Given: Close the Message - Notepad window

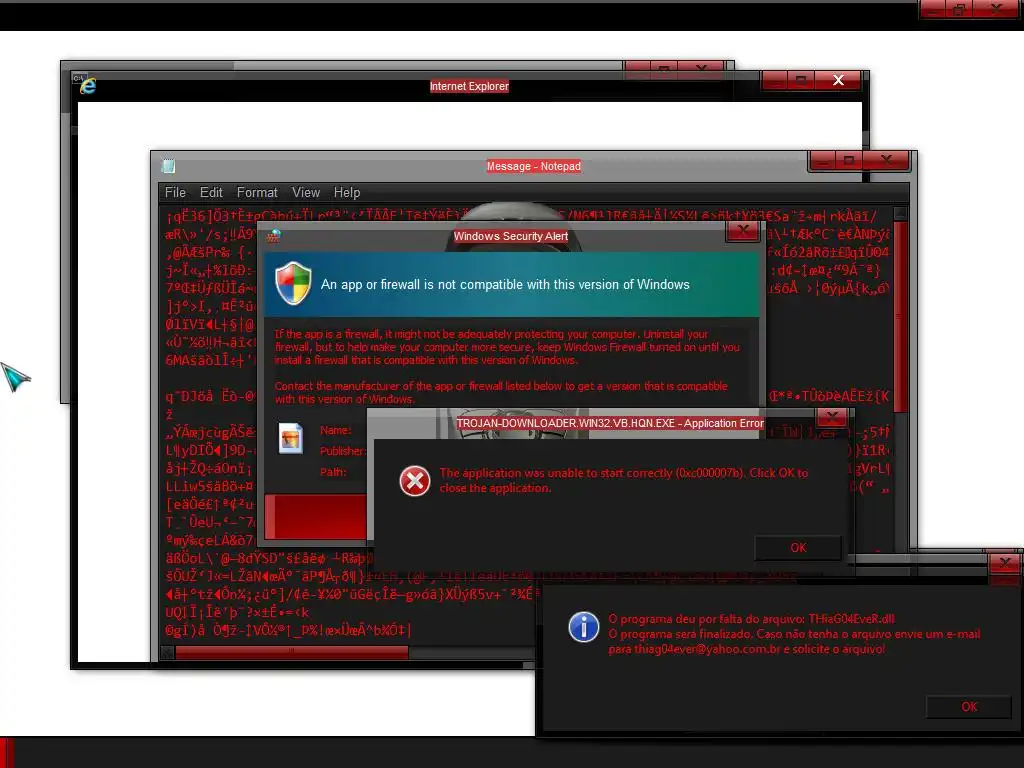Looking at the screenshot, I should coord(886,160).
